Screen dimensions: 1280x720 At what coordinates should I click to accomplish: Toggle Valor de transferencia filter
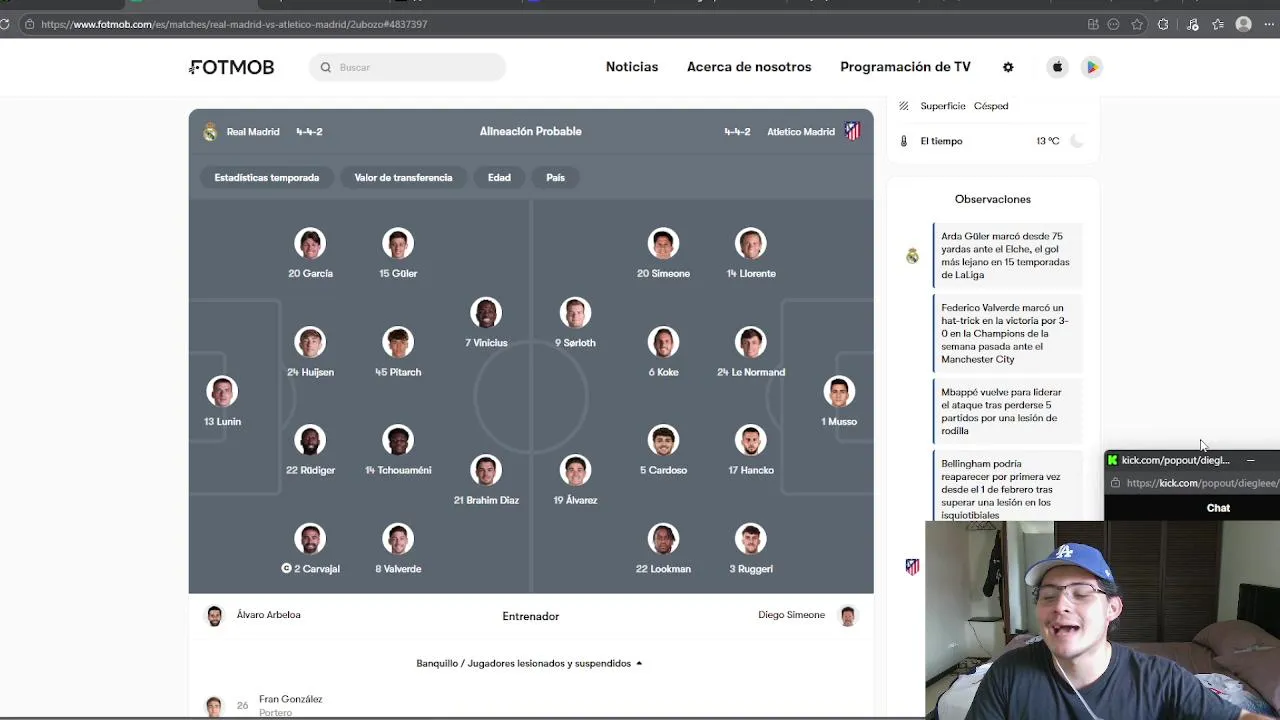click(403, 178)
